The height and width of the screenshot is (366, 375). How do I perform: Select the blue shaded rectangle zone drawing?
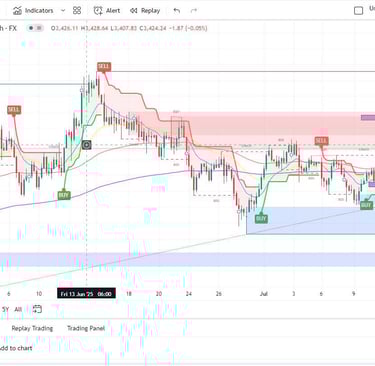coord(311,221)
